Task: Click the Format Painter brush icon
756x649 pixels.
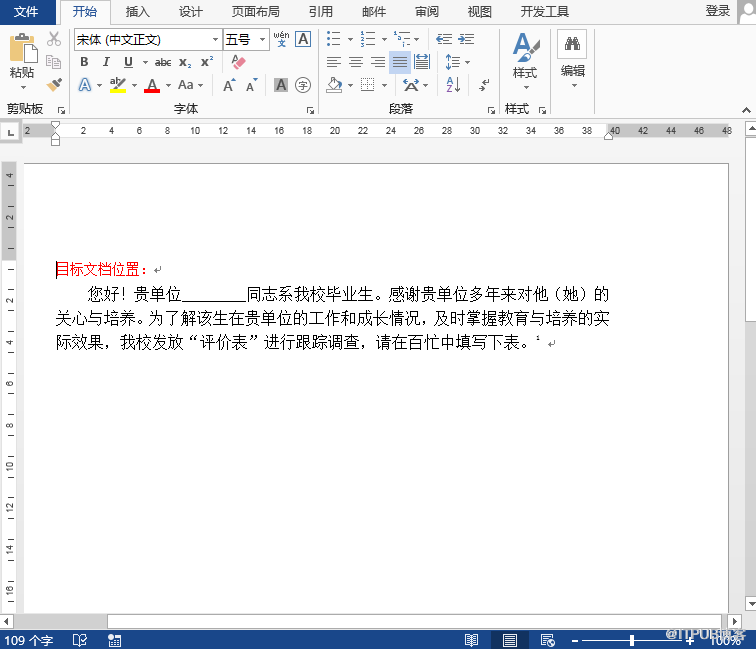Action: [54, 85]
